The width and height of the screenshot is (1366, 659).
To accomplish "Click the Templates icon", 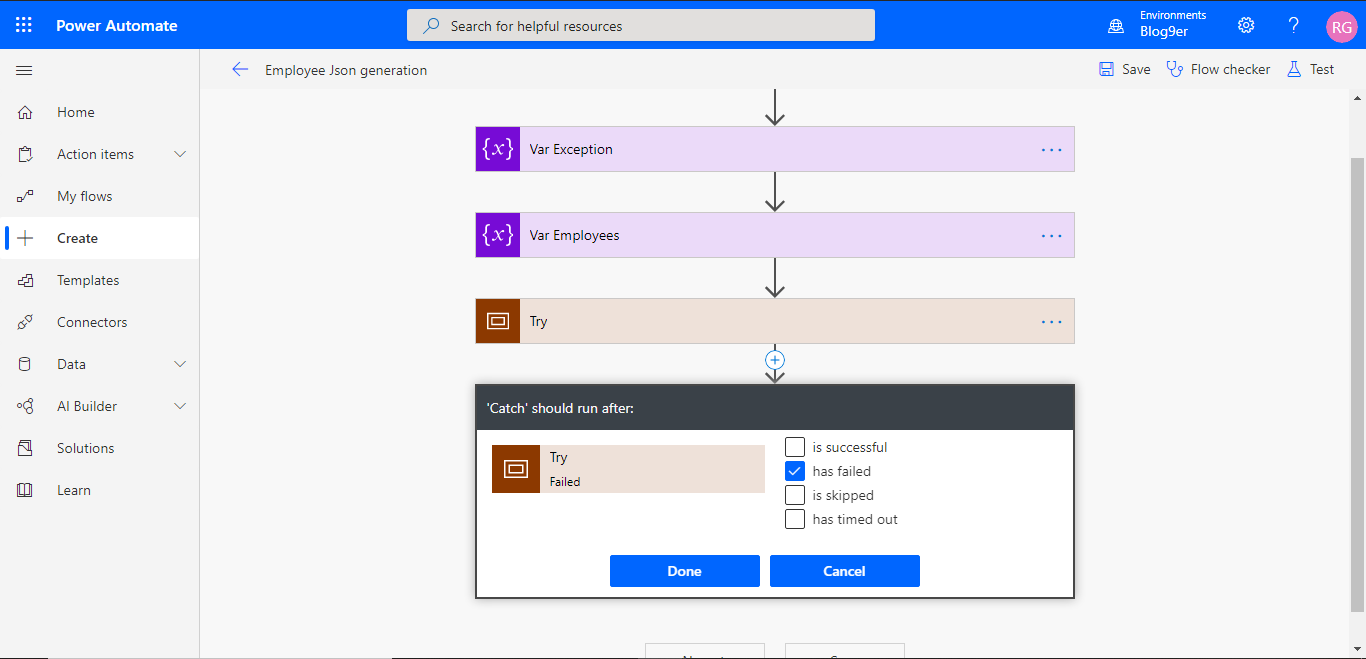I will (25, 280).
